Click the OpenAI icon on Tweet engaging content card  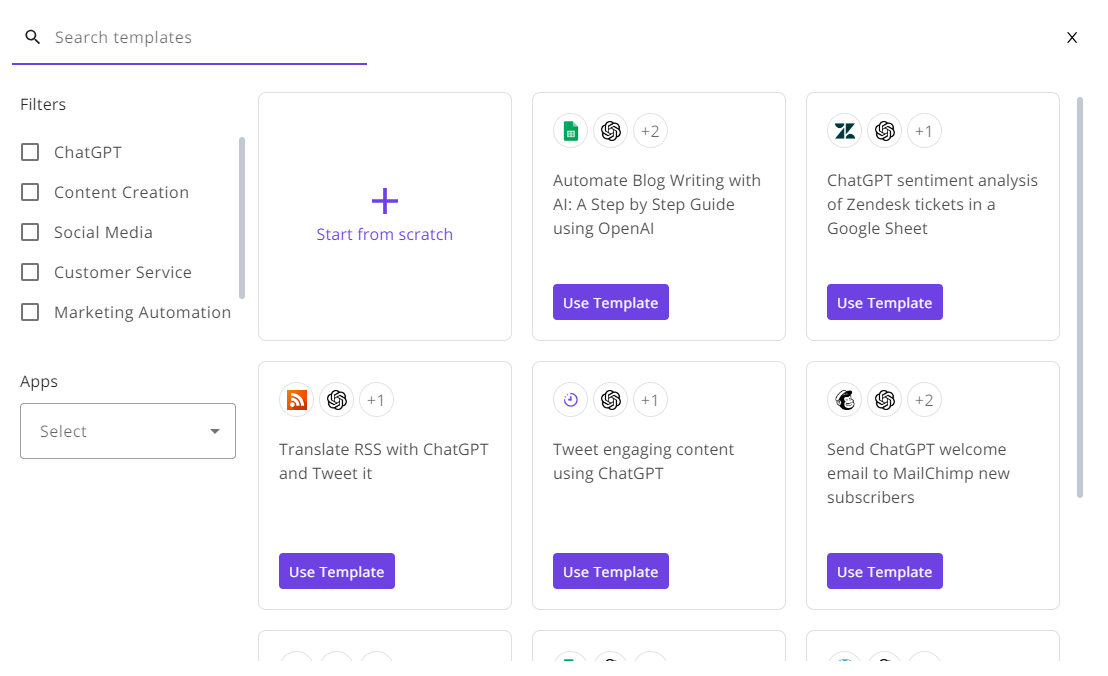611,400
